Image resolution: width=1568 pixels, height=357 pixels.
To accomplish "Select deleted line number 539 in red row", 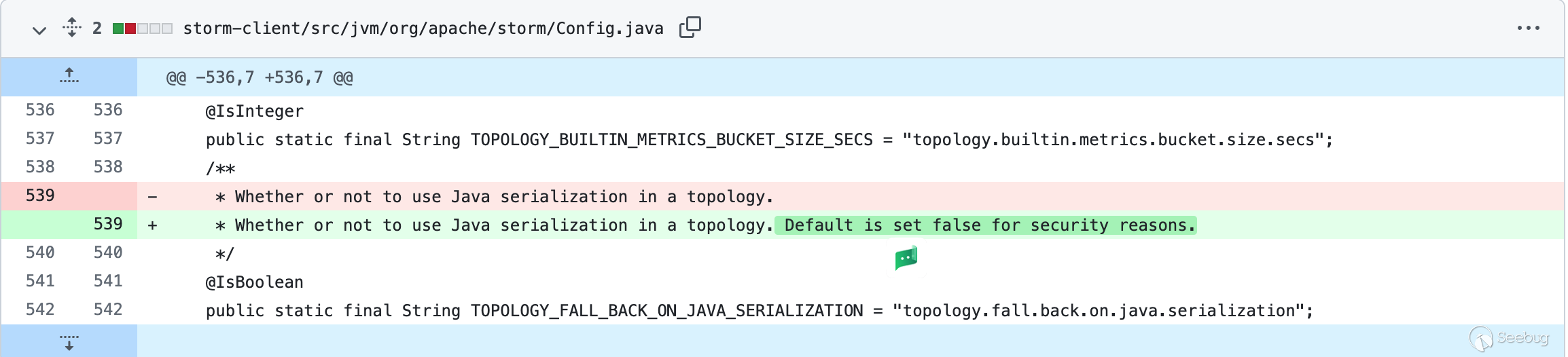I will point(40,195).
